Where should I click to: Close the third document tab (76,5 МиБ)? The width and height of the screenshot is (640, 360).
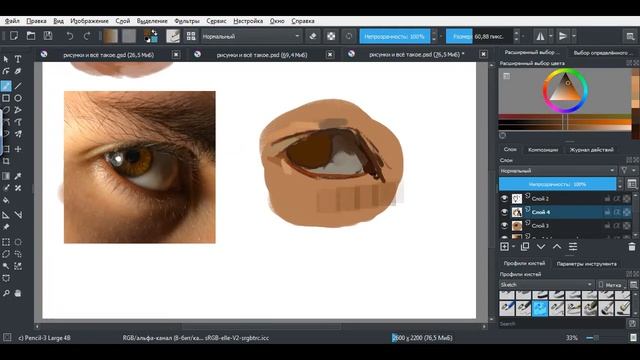tap(483, 54)
